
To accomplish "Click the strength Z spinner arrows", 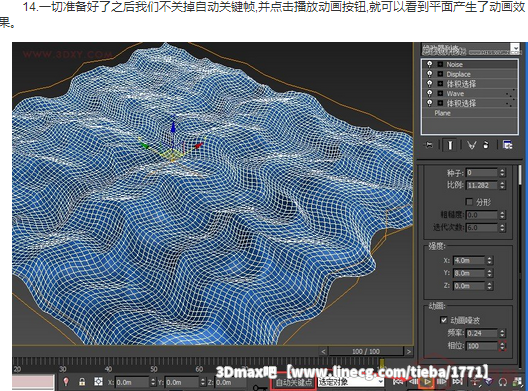I will (489, 286).
